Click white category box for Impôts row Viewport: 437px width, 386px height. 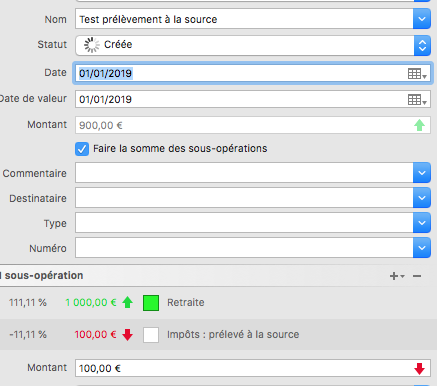click(x=151, y=335)
